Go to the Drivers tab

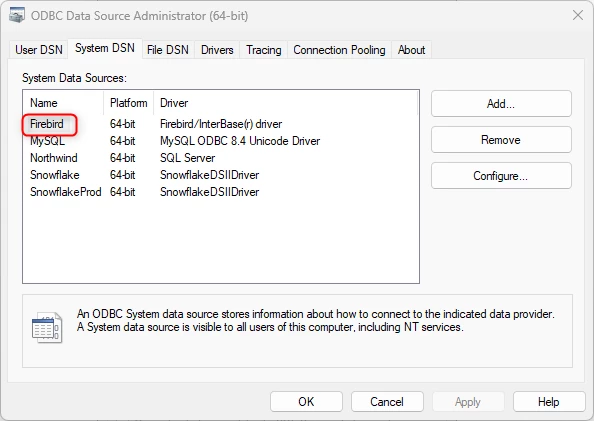[217, 50]
